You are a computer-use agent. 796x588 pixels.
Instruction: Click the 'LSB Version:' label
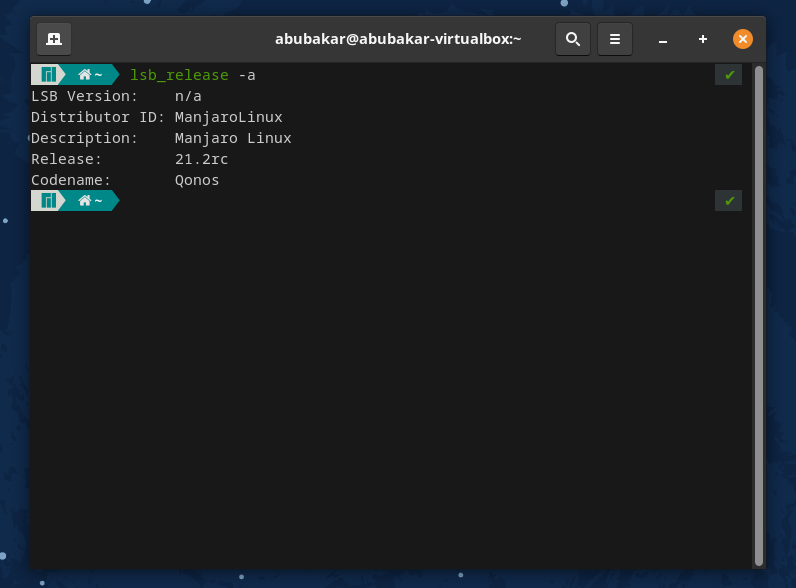[x=84, y=96]
